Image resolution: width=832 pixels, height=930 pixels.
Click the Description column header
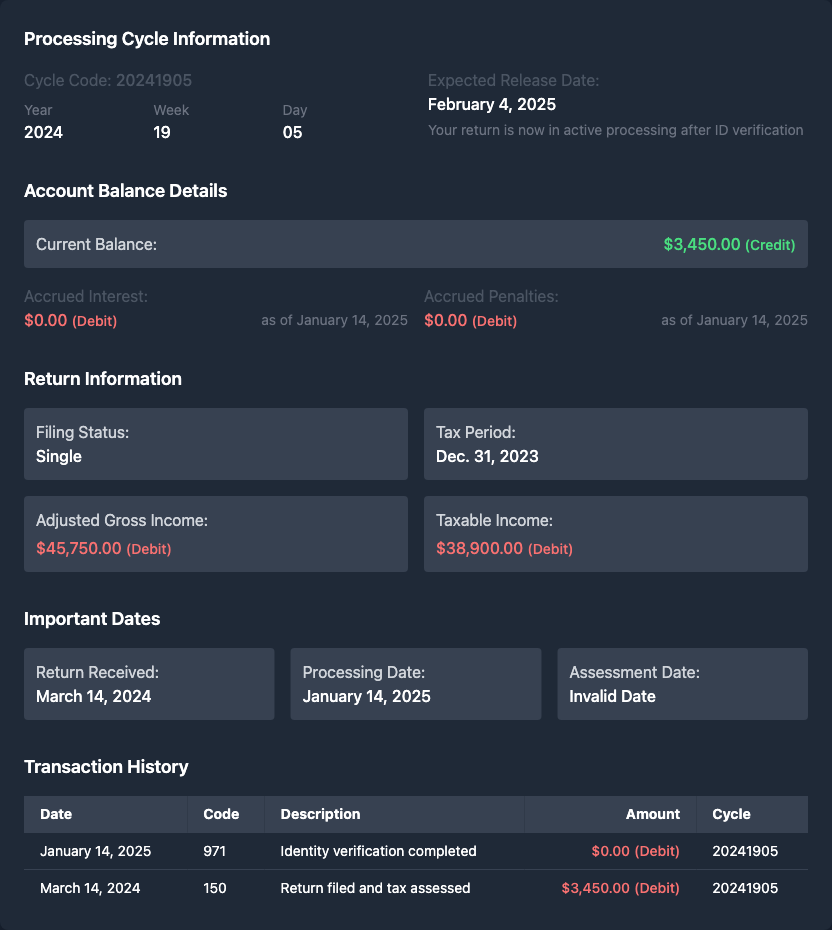[x=320, y=814]
